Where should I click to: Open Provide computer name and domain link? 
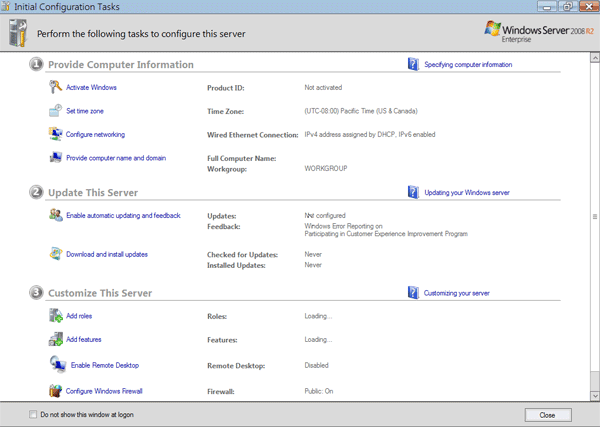[116, 158]
